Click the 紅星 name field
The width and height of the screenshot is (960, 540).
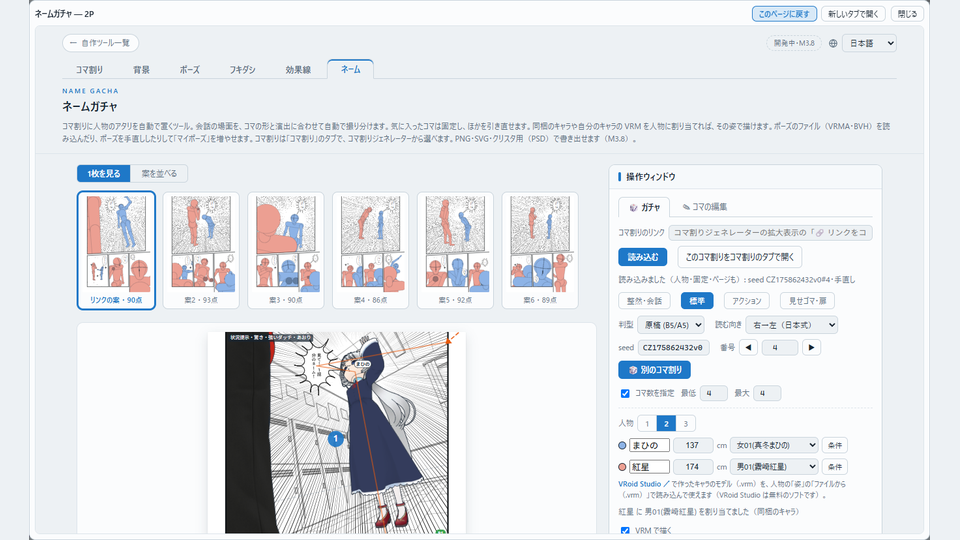point(650,467)
